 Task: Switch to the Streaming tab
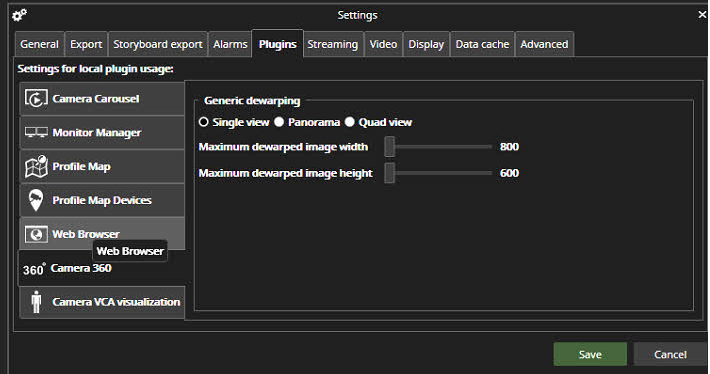[x=333, y=44]
